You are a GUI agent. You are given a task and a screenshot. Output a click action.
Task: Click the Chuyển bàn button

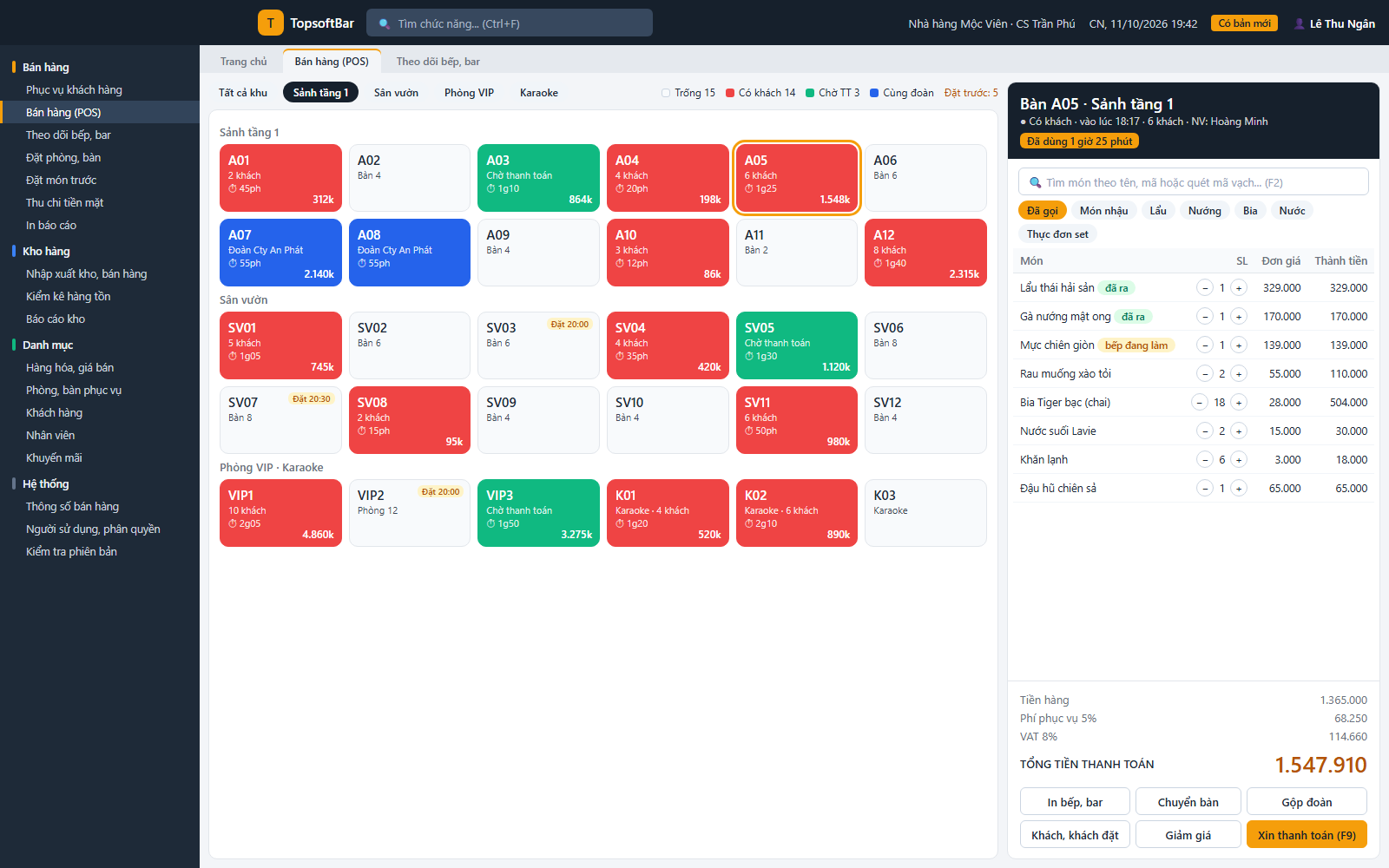[x=1188, y=801]
